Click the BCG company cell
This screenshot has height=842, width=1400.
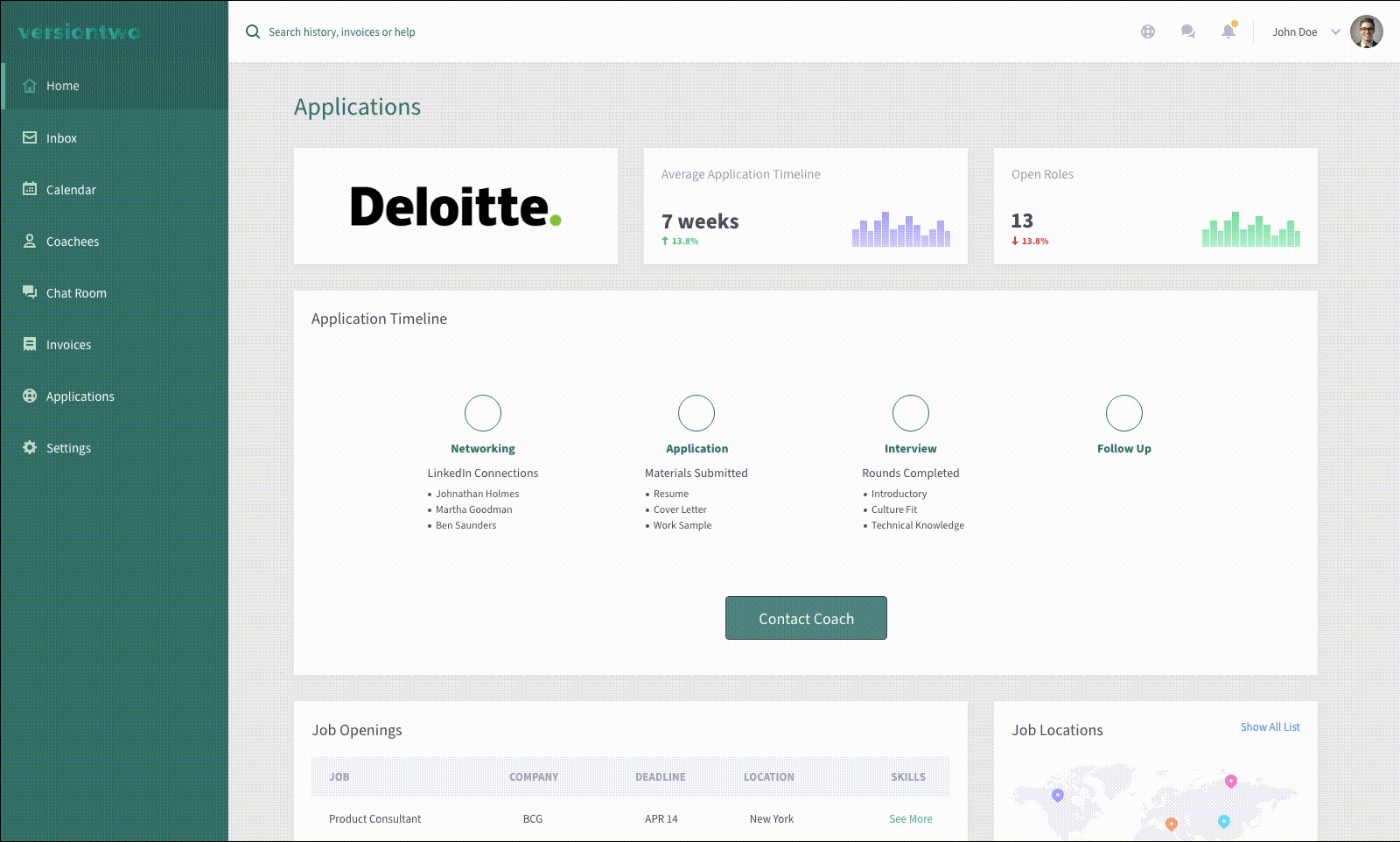pos(533,819)
